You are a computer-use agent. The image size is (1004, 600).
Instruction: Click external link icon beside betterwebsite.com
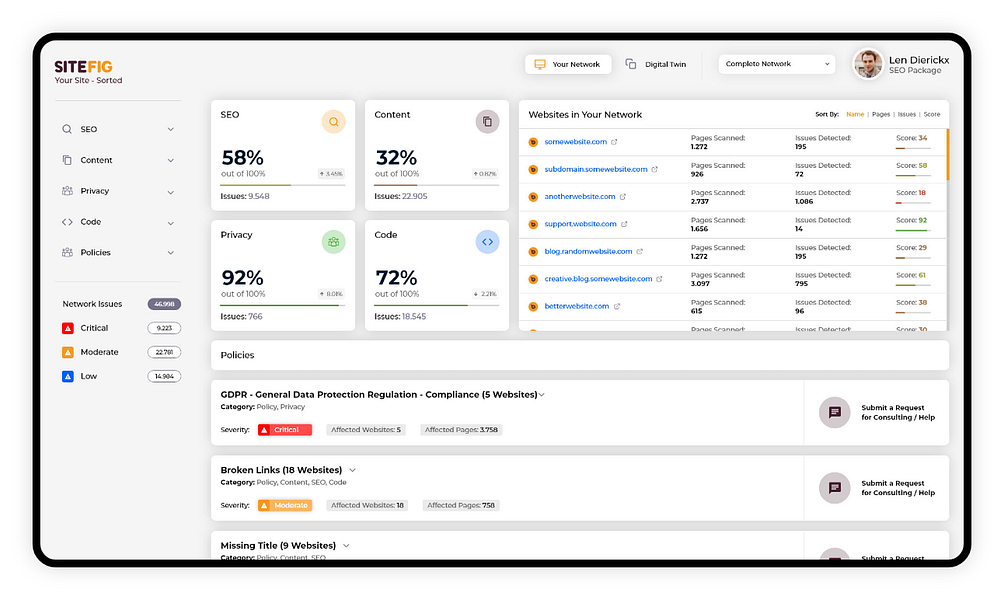617,307
